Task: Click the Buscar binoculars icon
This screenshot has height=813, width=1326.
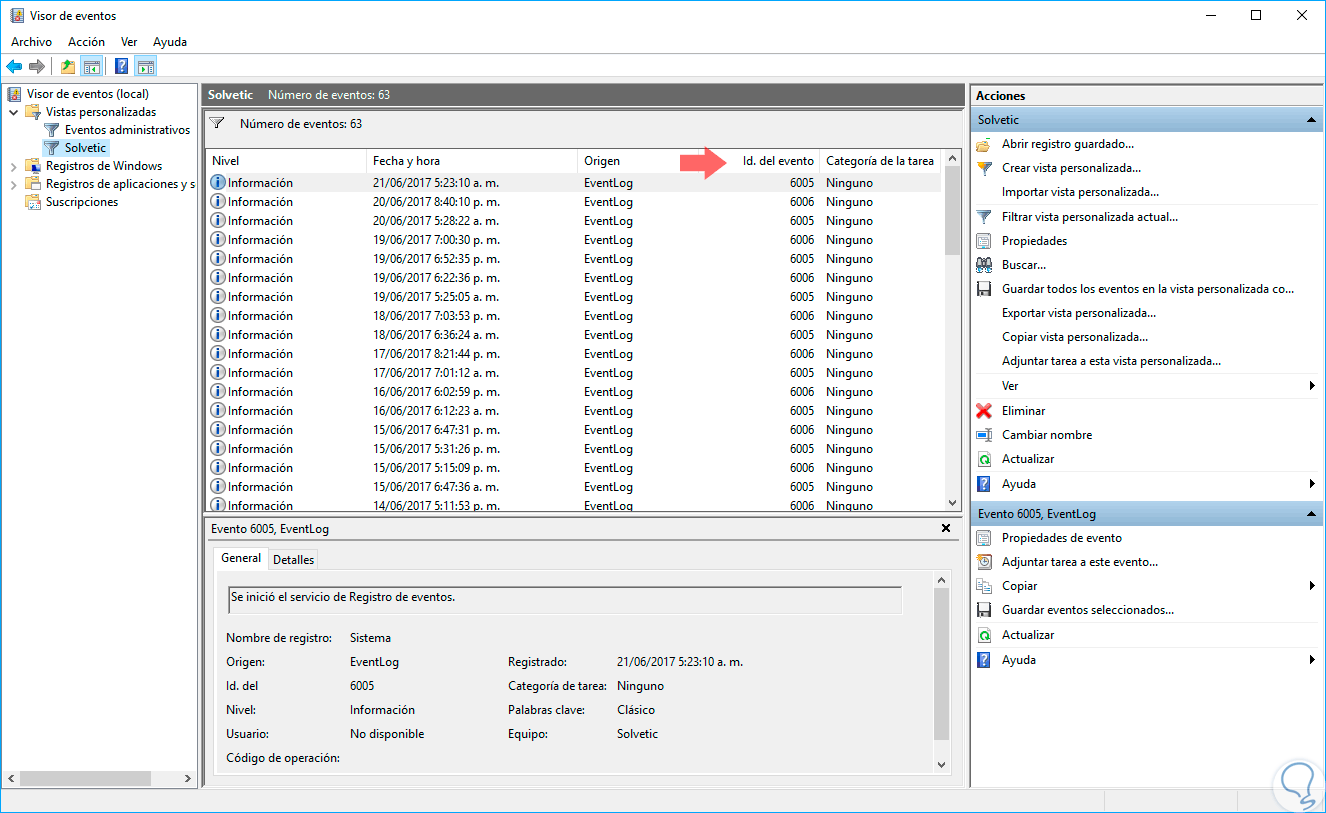Action: click(x=984, y=265)
